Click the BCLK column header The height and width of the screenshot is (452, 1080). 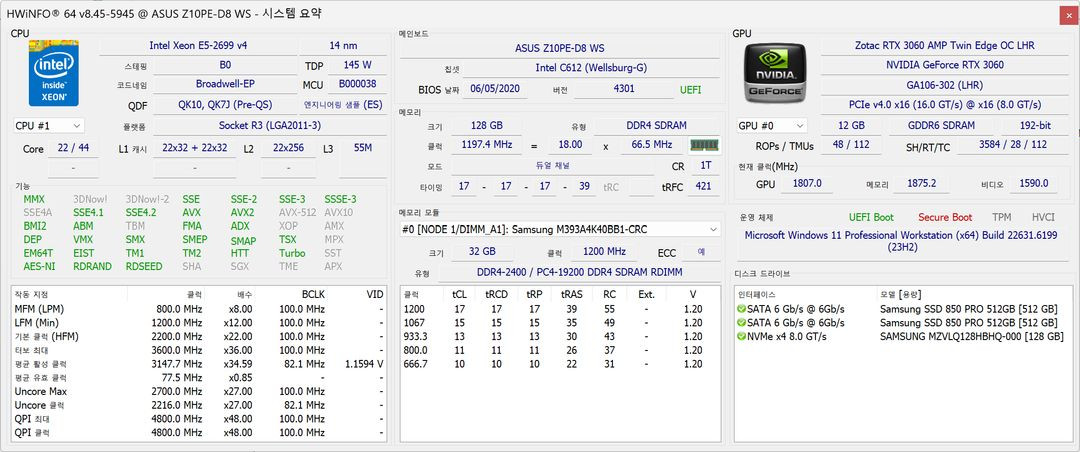point(313,294)
